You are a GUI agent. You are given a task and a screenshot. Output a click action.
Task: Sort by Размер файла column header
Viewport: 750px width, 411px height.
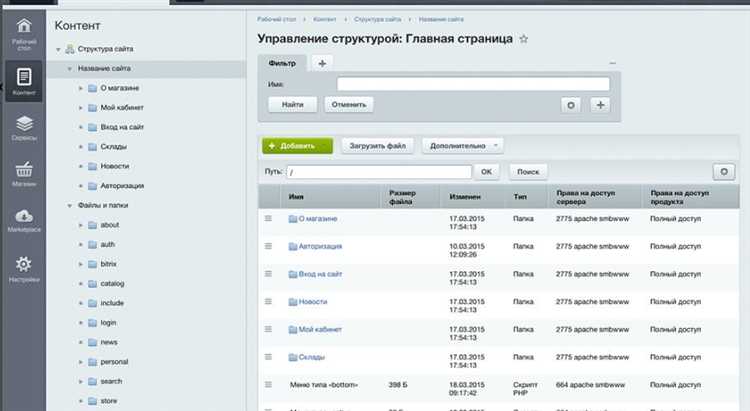pos(402,197)
